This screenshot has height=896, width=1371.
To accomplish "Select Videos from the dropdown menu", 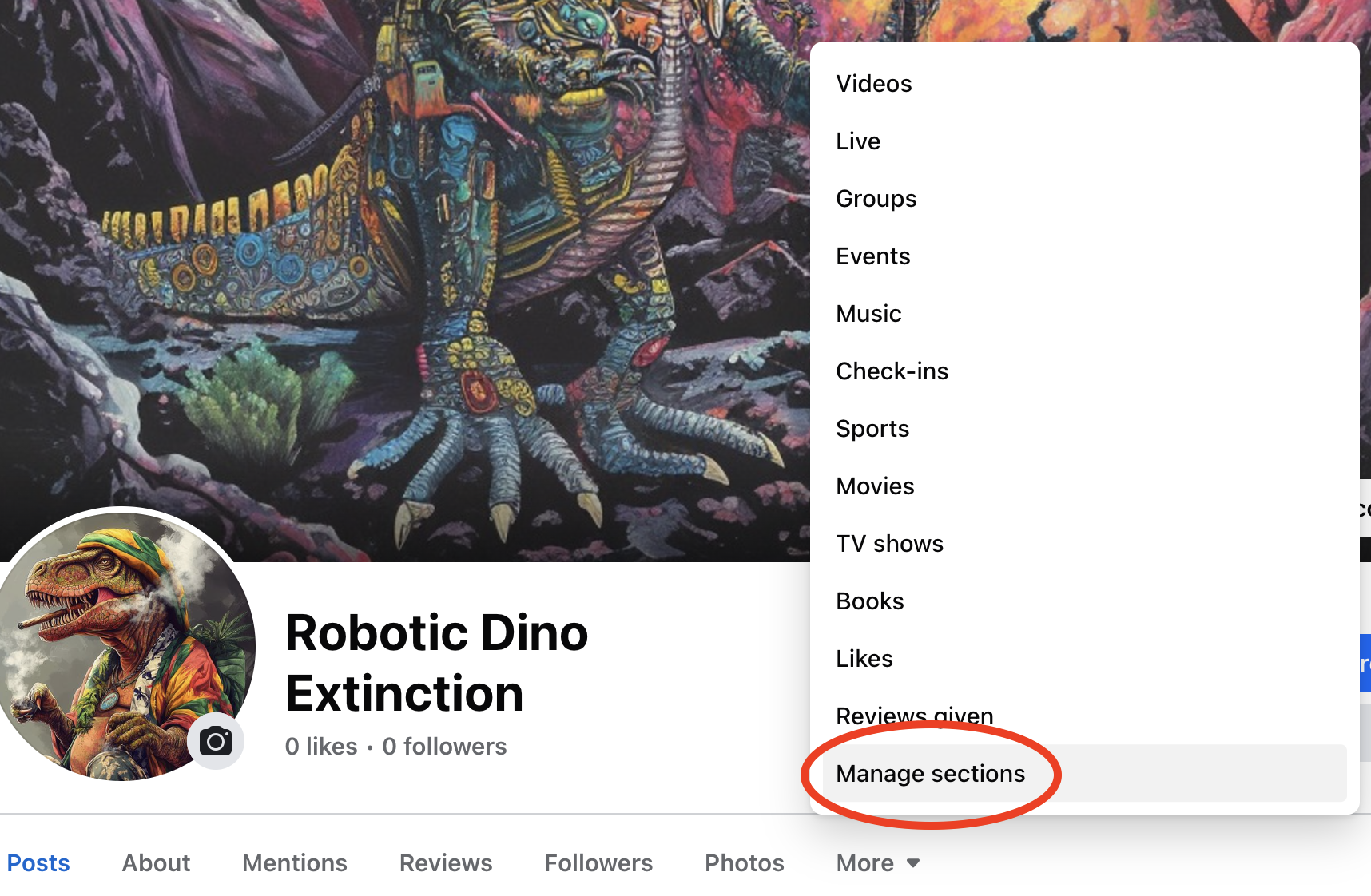I will tap(873, 84).
